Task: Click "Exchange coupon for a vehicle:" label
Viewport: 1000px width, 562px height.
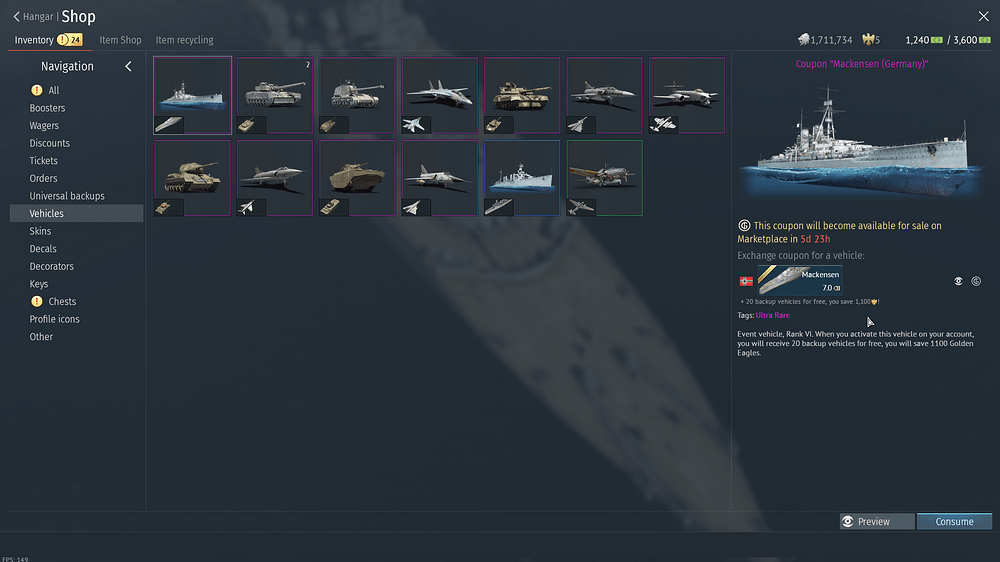Action: click(800, 255)
